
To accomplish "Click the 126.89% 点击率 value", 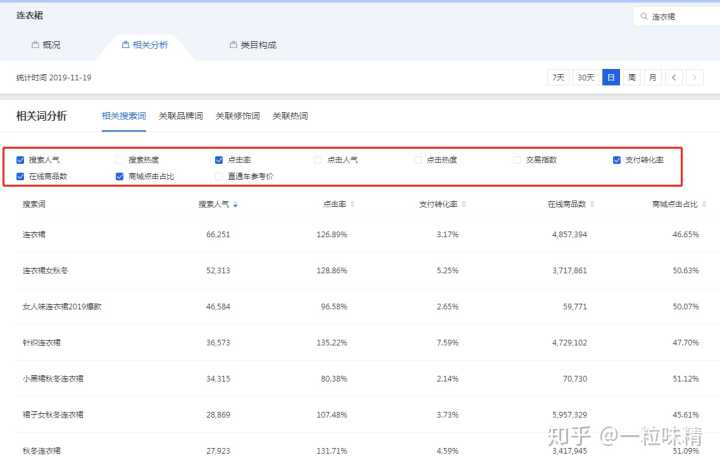I will 332,235.
